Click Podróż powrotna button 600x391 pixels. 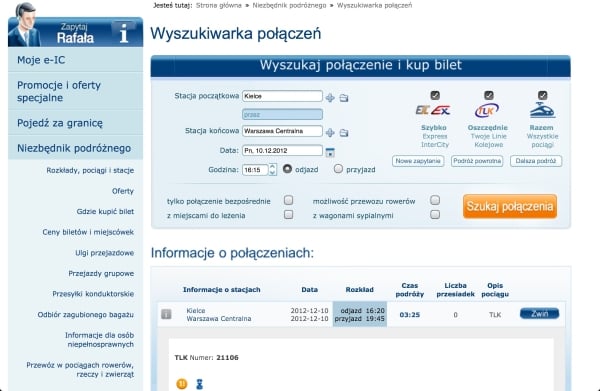(477, 161)
